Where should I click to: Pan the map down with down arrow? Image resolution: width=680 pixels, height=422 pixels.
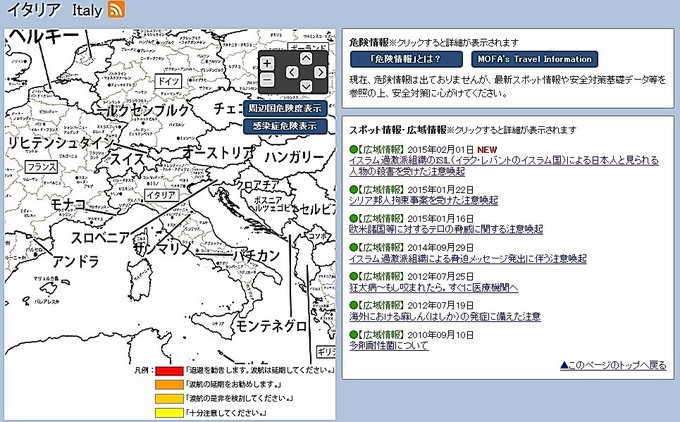coord(306,86)
